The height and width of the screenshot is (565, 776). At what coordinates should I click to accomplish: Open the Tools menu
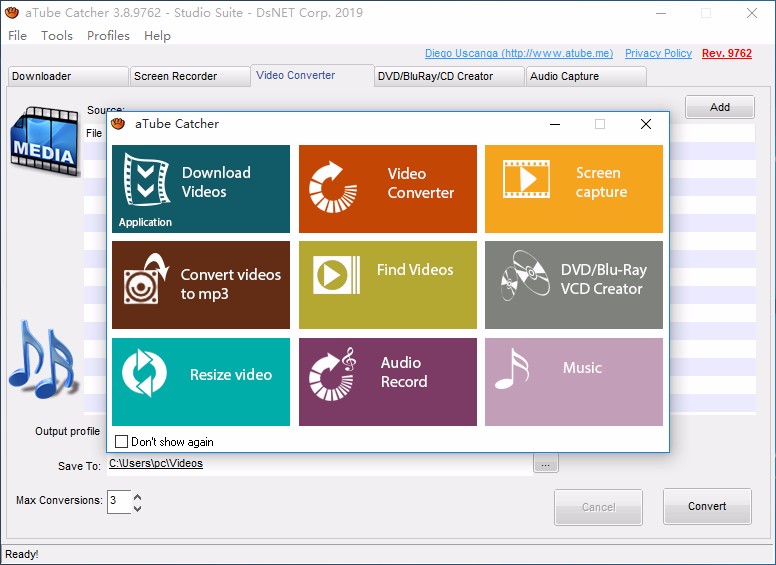(57, 36)
